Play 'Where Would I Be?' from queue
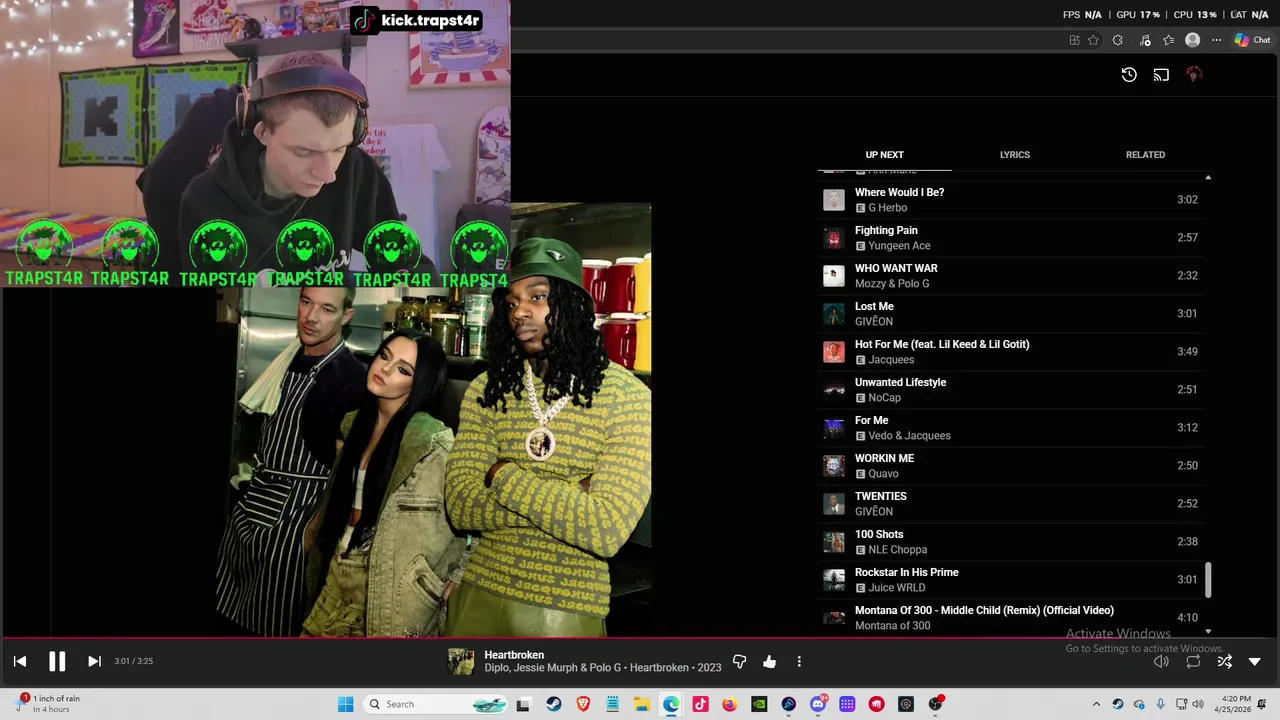Viewport: 1280px width, 720px height. tap(1010, 200)
